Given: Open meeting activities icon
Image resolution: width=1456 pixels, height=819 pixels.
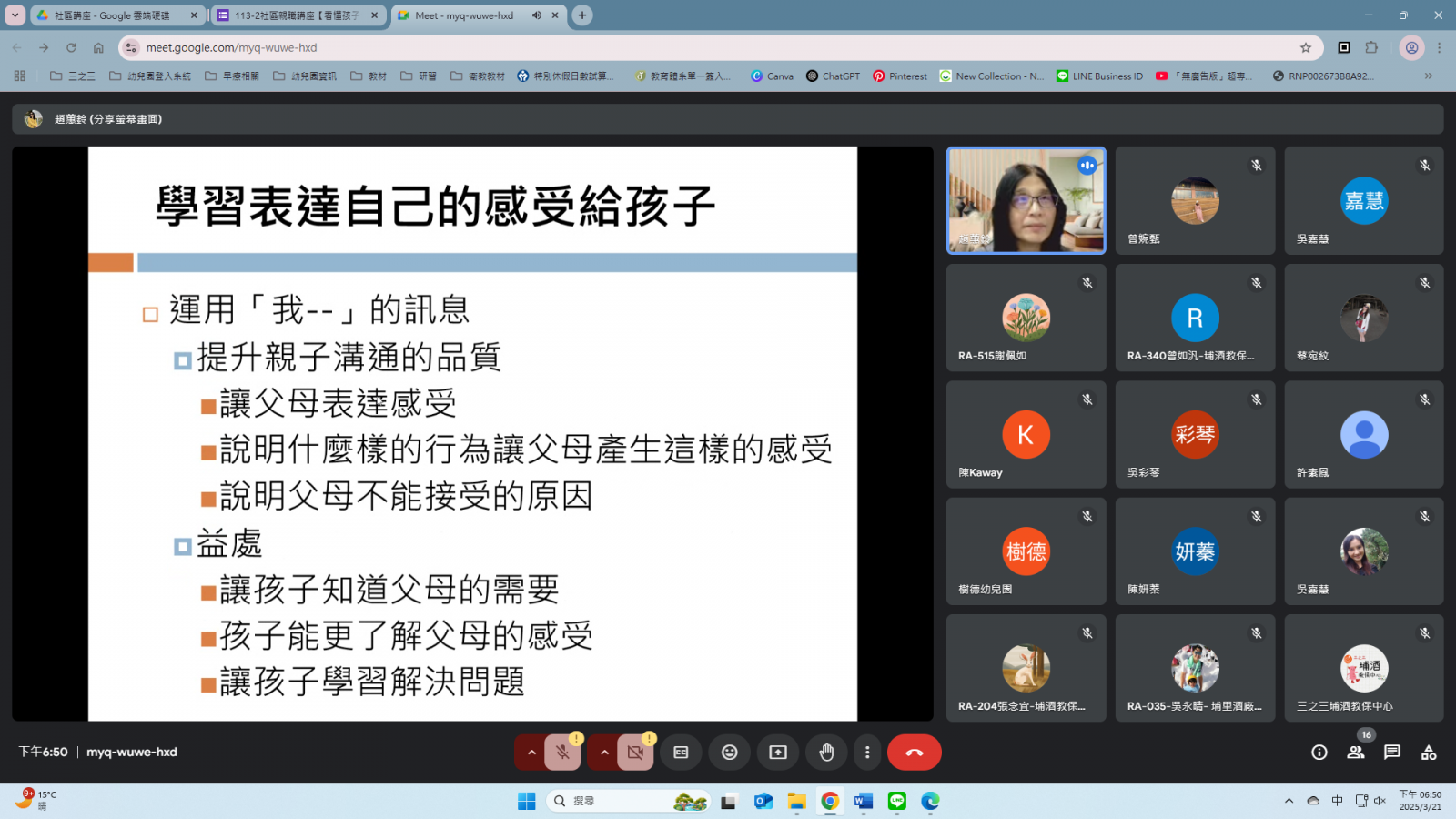Looking at the screenshot, I should (x=1429, y=753).
